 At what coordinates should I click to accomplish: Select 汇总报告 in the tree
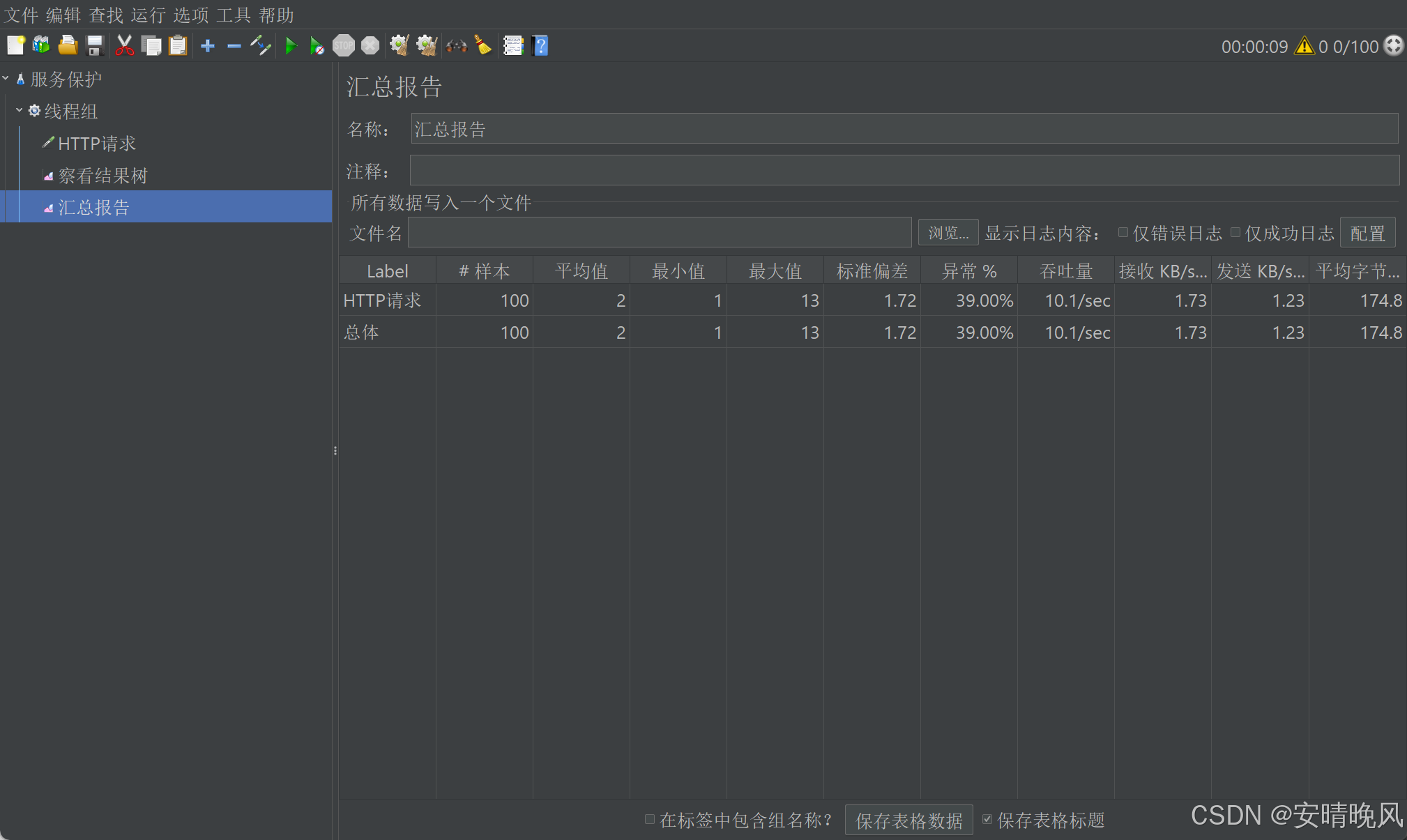click(x=94, y=208)
